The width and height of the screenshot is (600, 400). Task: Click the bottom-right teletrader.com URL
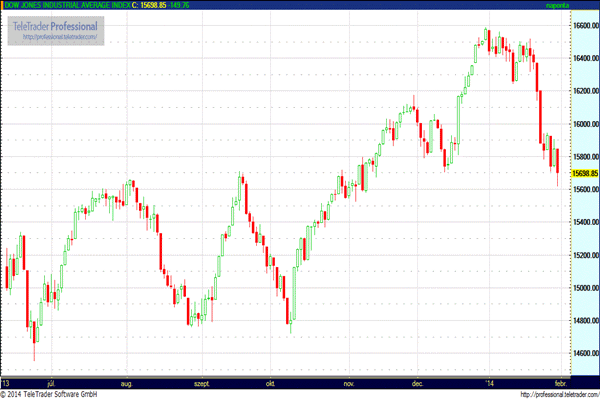click(559, 394)
